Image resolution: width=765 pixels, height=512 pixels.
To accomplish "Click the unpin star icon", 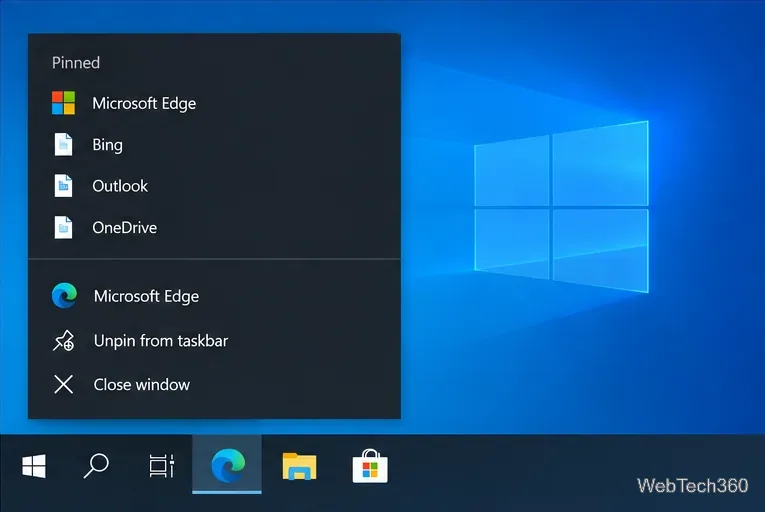I will pos(64,341).
